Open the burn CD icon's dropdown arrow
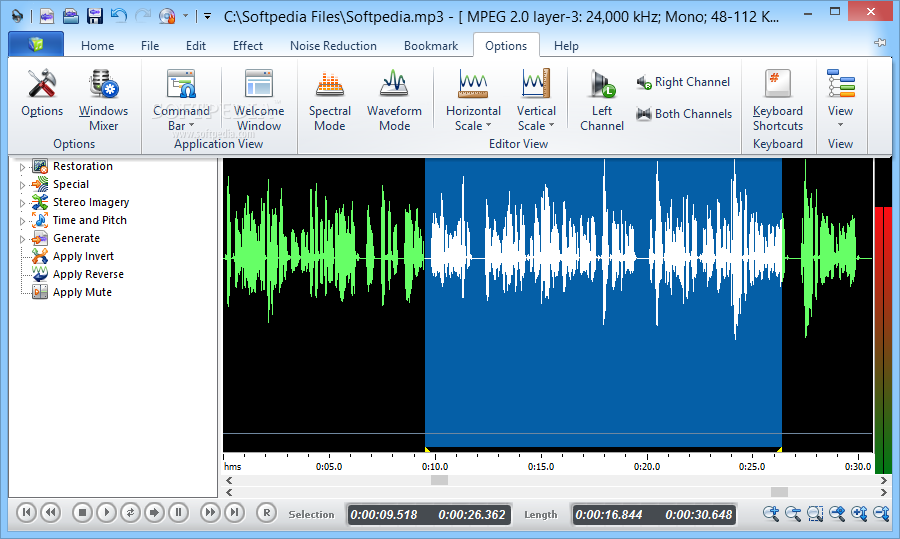This screenshot has height=539, width=900. click(185, 17)
